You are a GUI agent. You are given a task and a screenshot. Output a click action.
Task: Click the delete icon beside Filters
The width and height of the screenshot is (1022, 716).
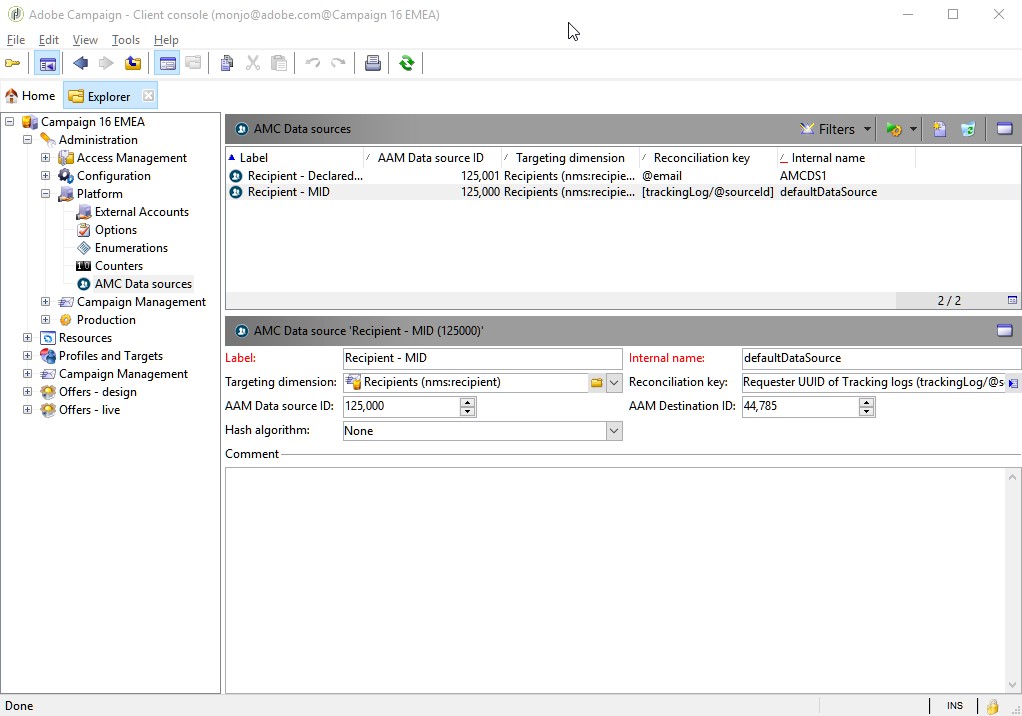click(968, 129)
